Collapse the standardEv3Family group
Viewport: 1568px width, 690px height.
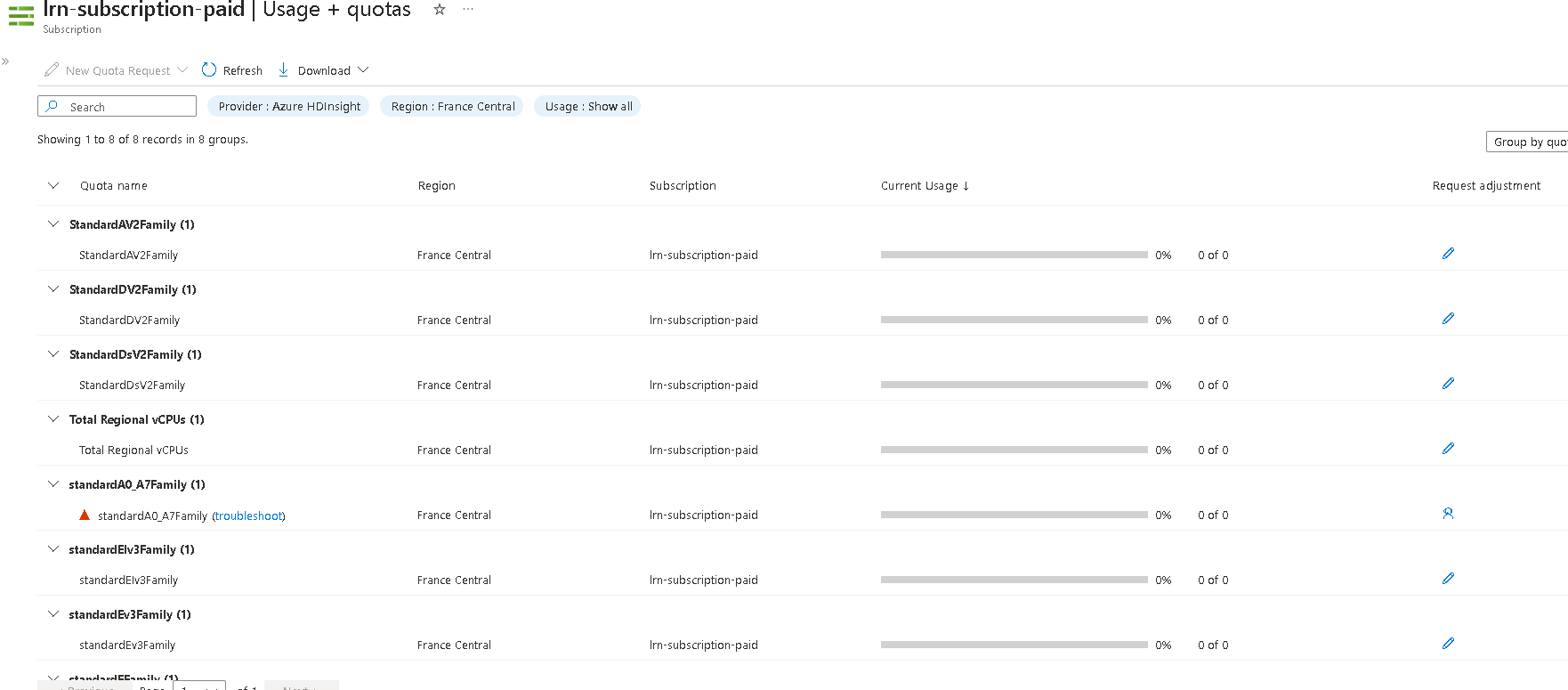coord(53,613)
